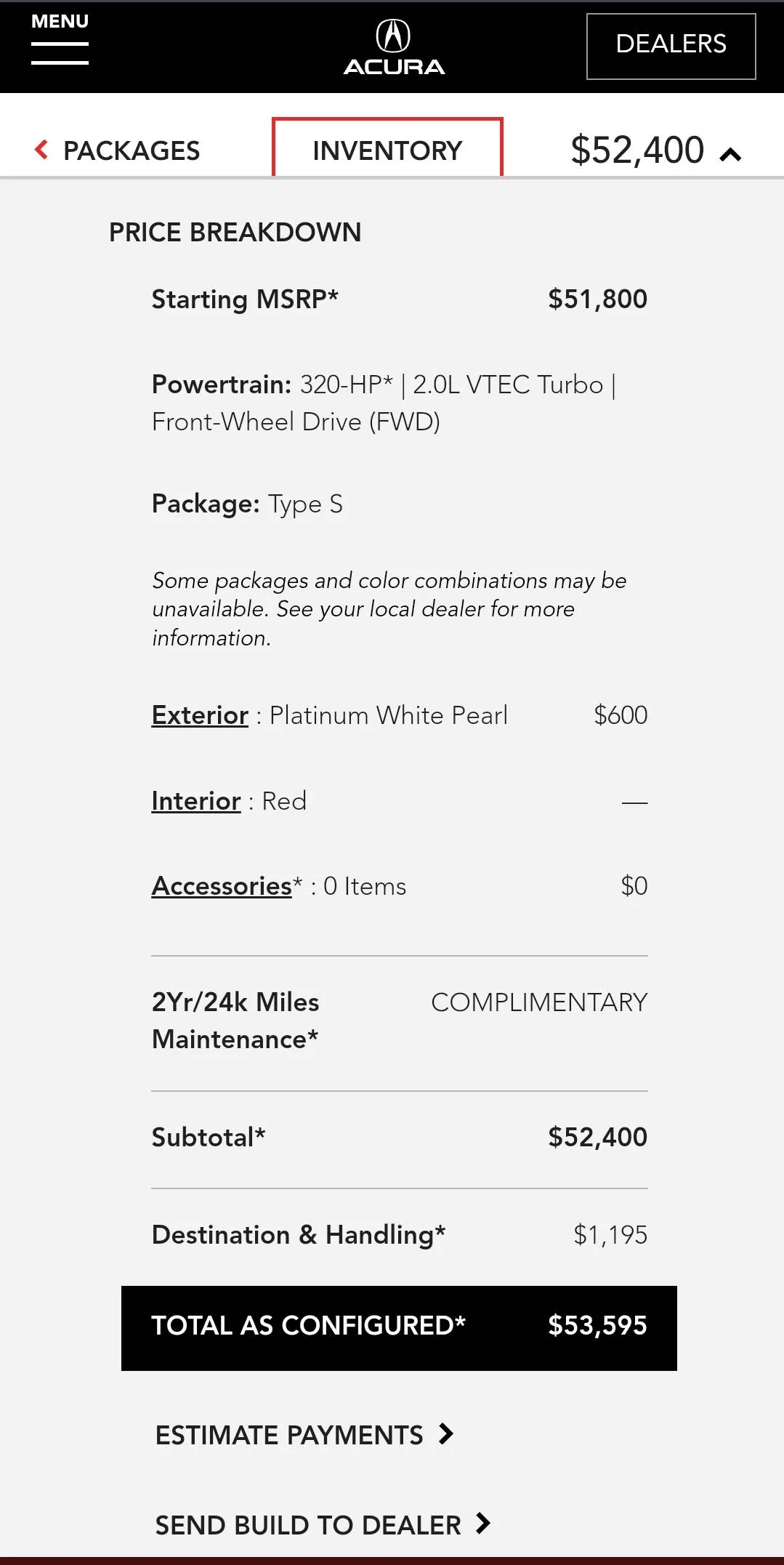Click the $52,400 header price
The image size is (784, 1565).
point(637,150)
